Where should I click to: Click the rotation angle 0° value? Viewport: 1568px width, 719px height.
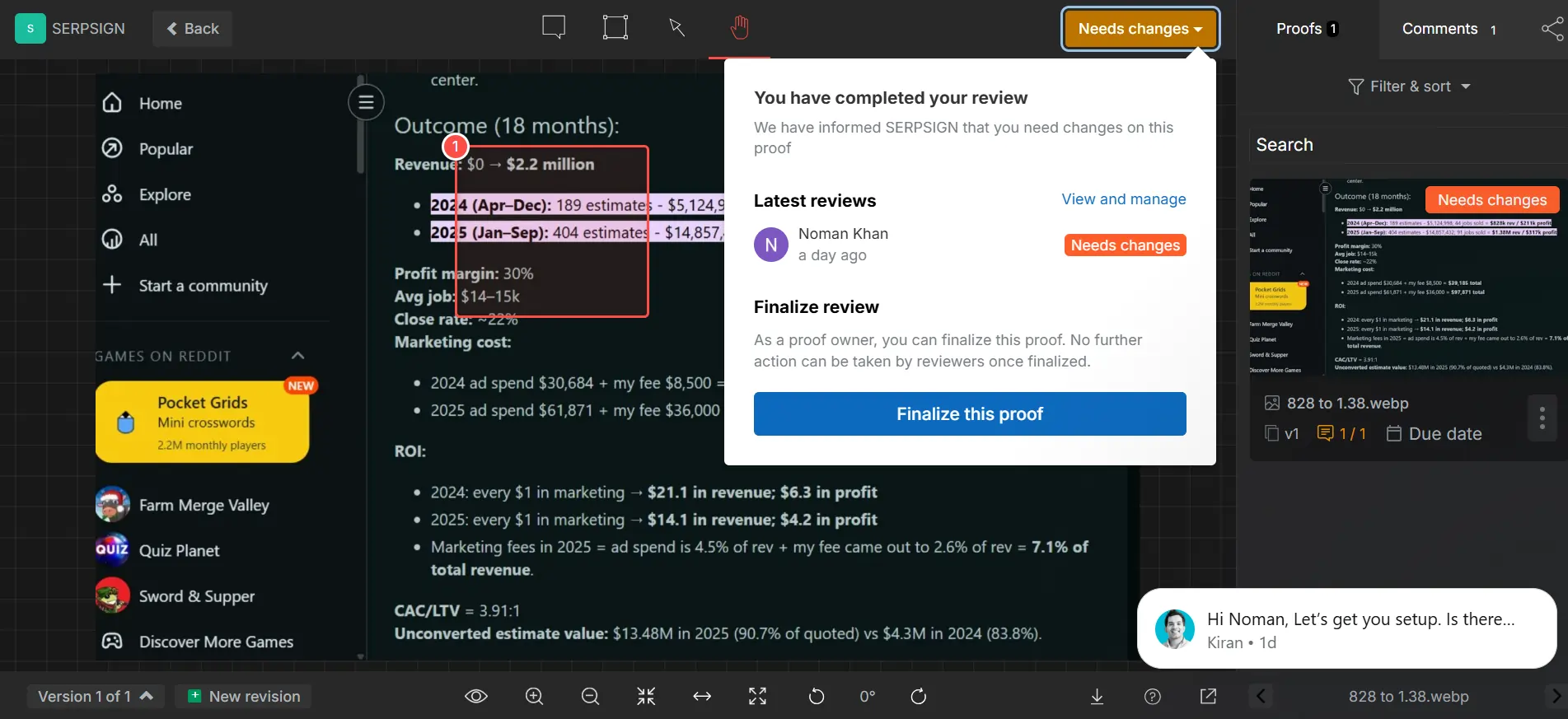[x=868, y=696]
